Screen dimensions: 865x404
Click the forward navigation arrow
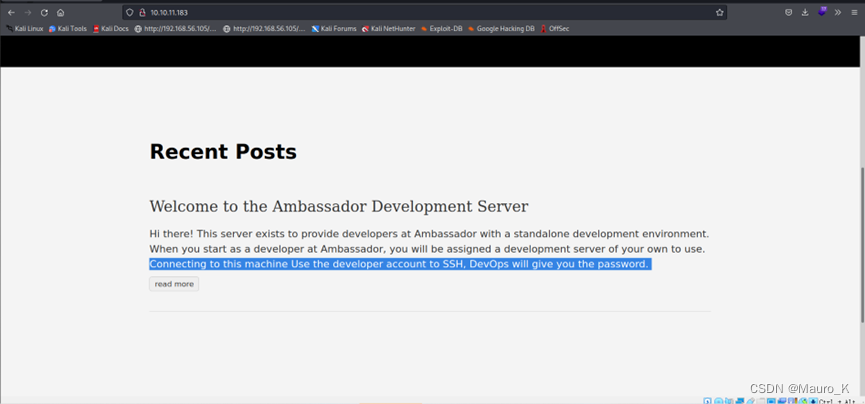tap(28, 13)
